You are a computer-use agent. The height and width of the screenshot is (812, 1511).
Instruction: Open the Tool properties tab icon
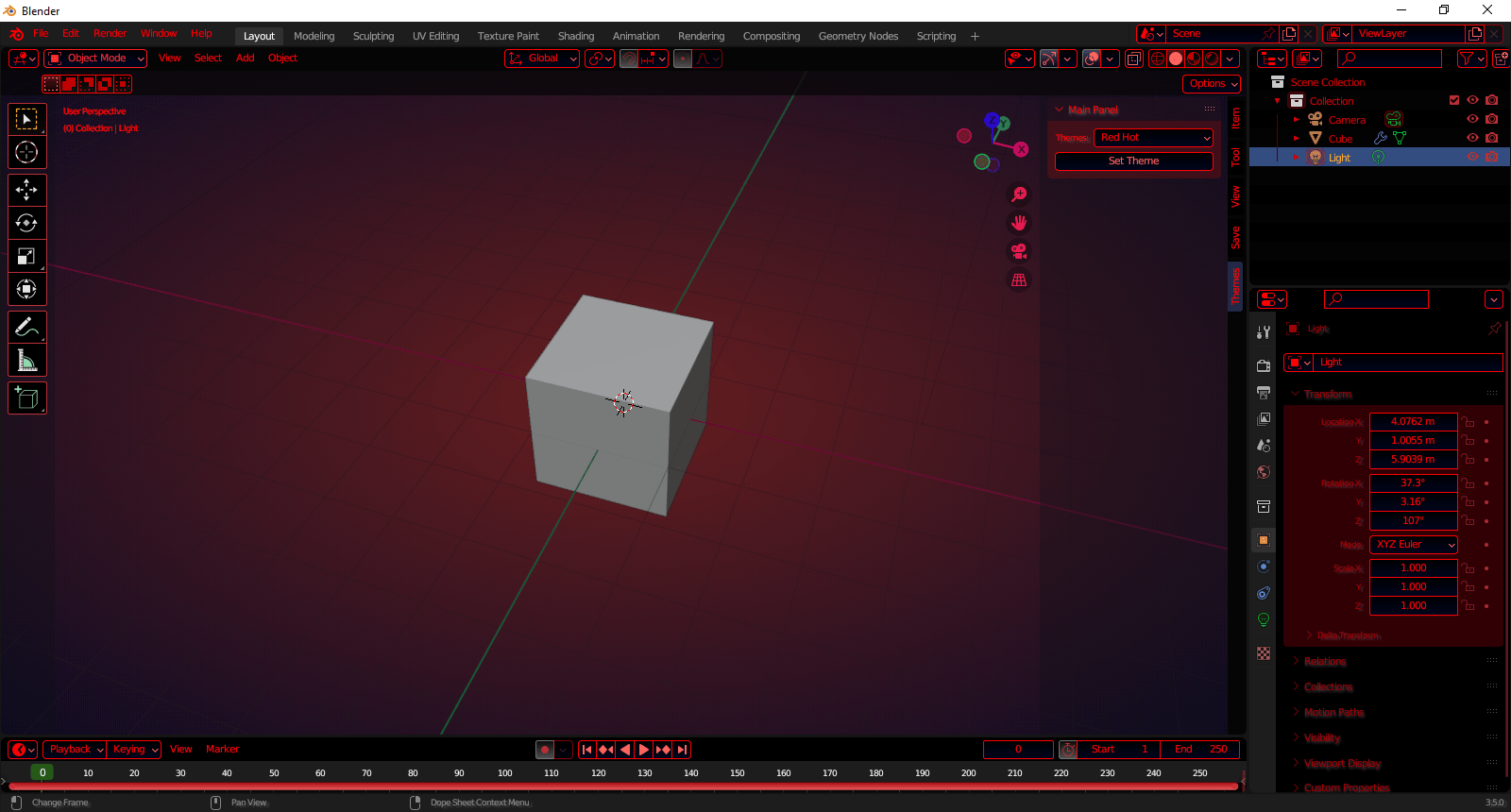click(x=1264, y=332)
